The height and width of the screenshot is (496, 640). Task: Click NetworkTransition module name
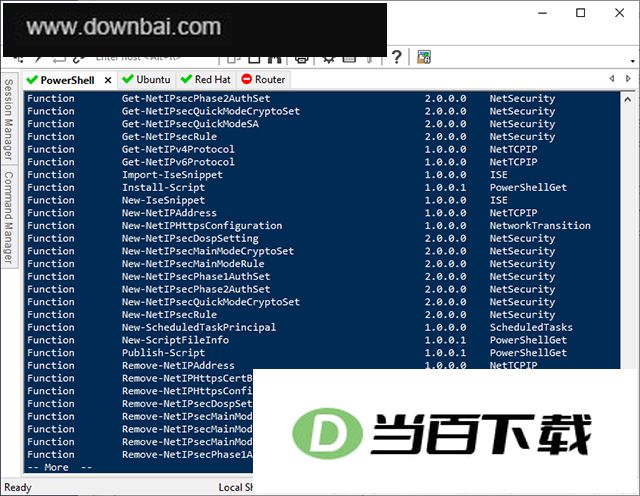pos(540,225)
